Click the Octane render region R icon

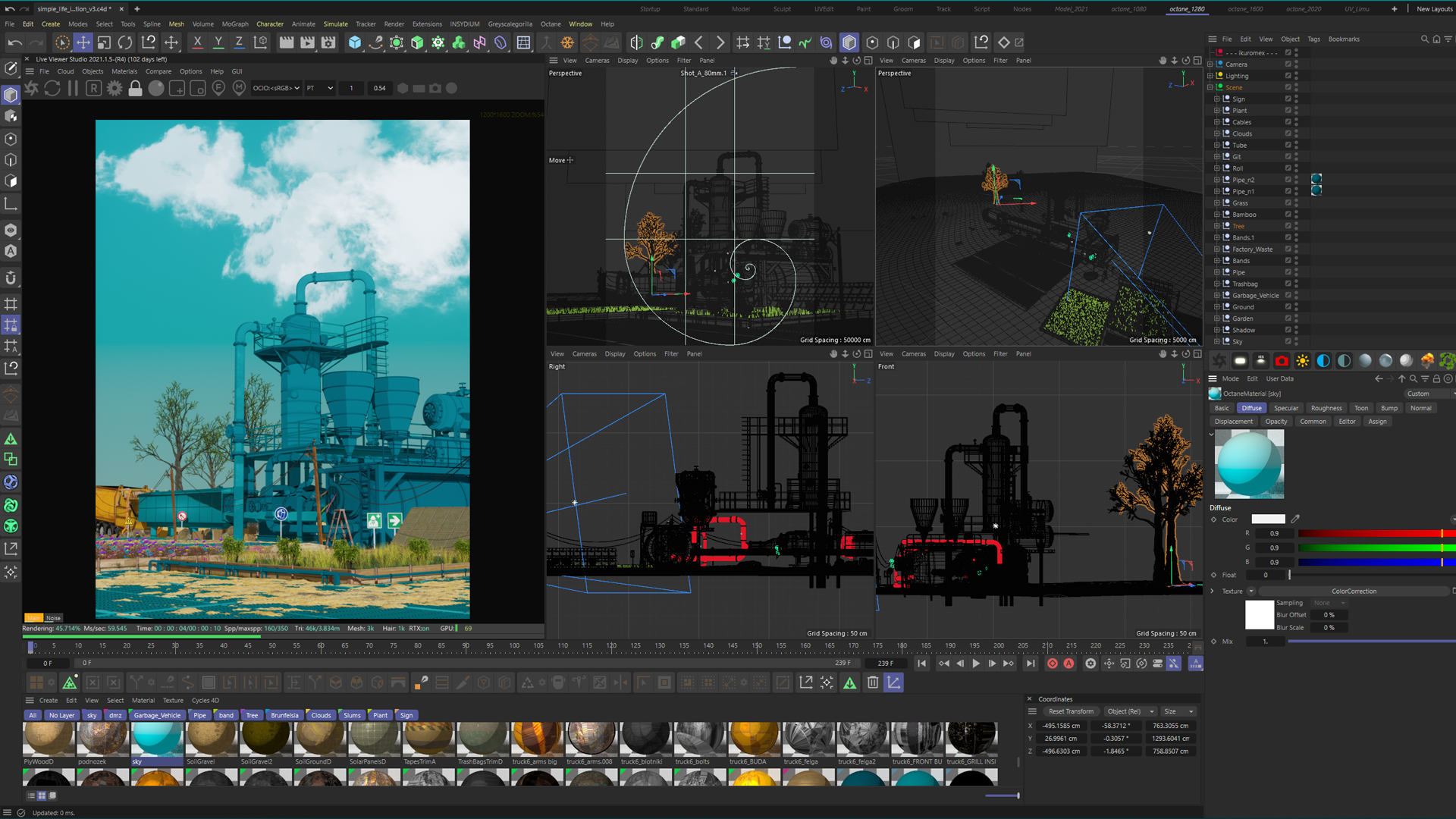pos(93,88)
